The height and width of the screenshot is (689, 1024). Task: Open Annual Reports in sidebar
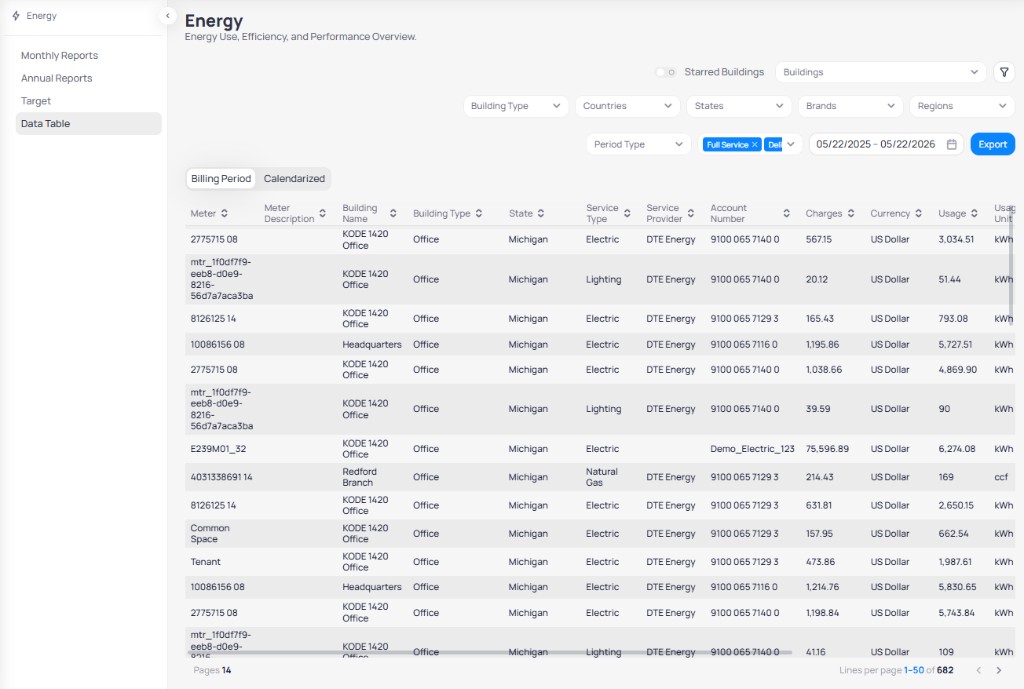coord(56,78)
